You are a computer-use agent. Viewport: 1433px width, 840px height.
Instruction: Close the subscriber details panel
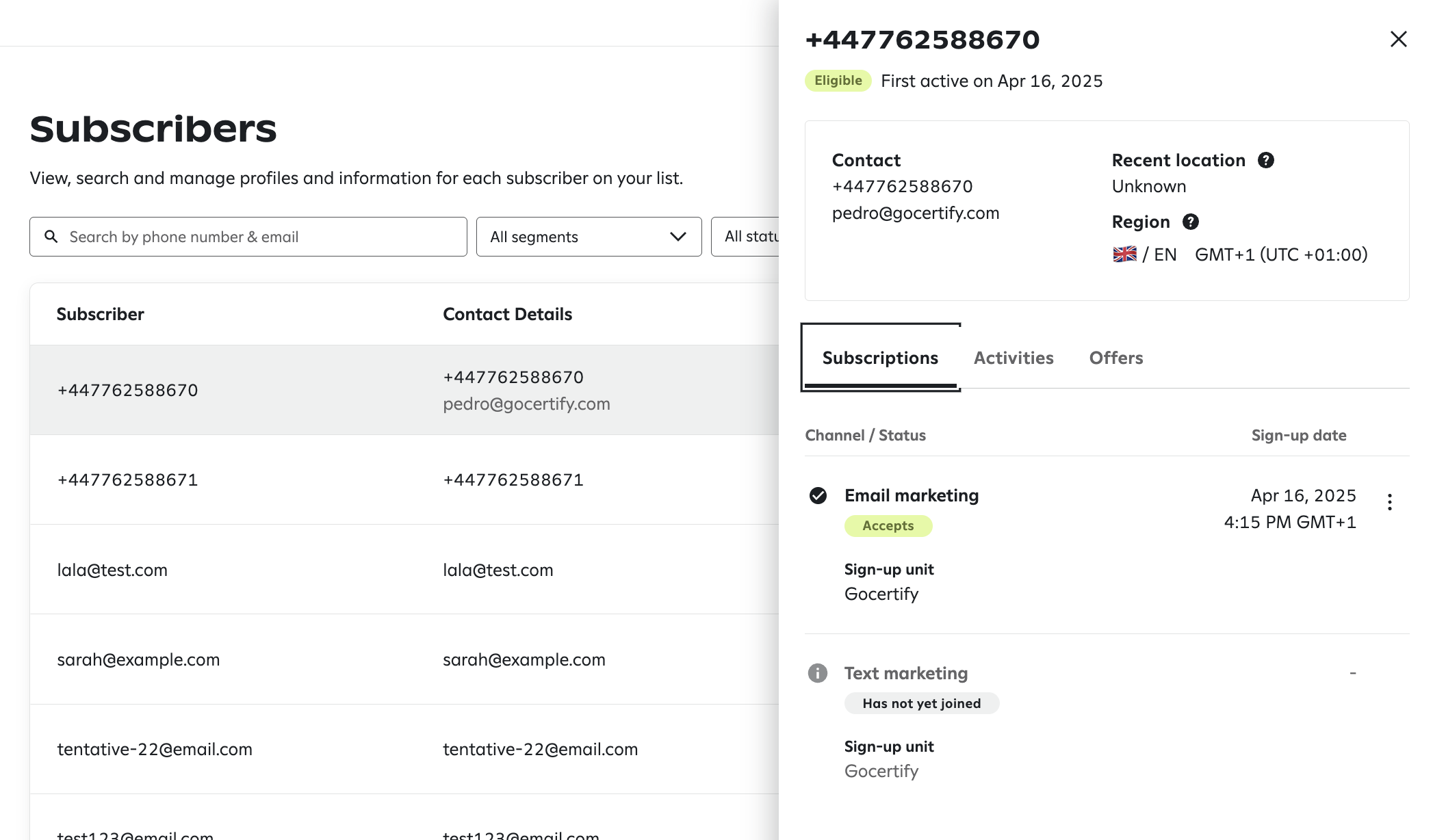coord(1398,39)
